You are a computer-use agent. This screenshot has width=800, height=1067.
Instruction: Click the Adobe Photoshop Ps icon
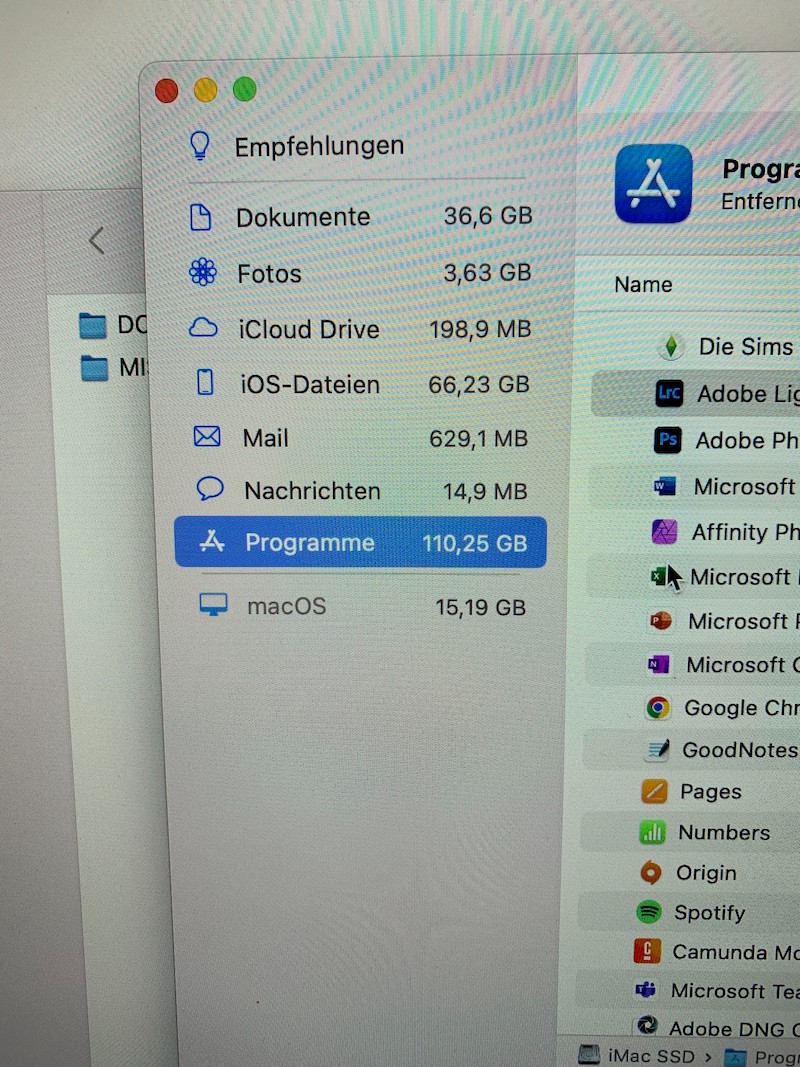coord(667,440)
